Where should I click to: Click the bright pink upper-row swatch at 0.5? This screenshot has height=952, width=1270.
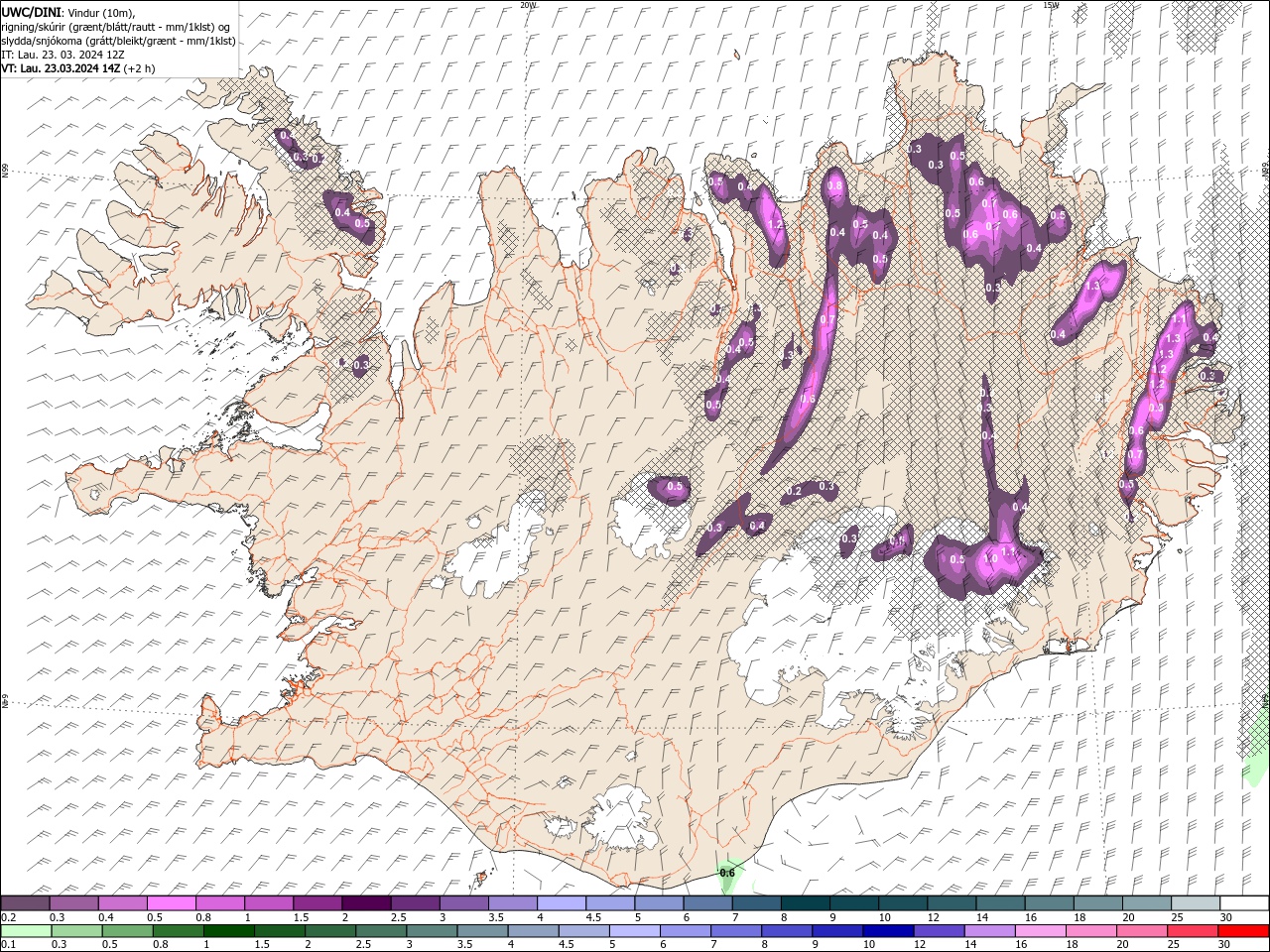(172, 902)
